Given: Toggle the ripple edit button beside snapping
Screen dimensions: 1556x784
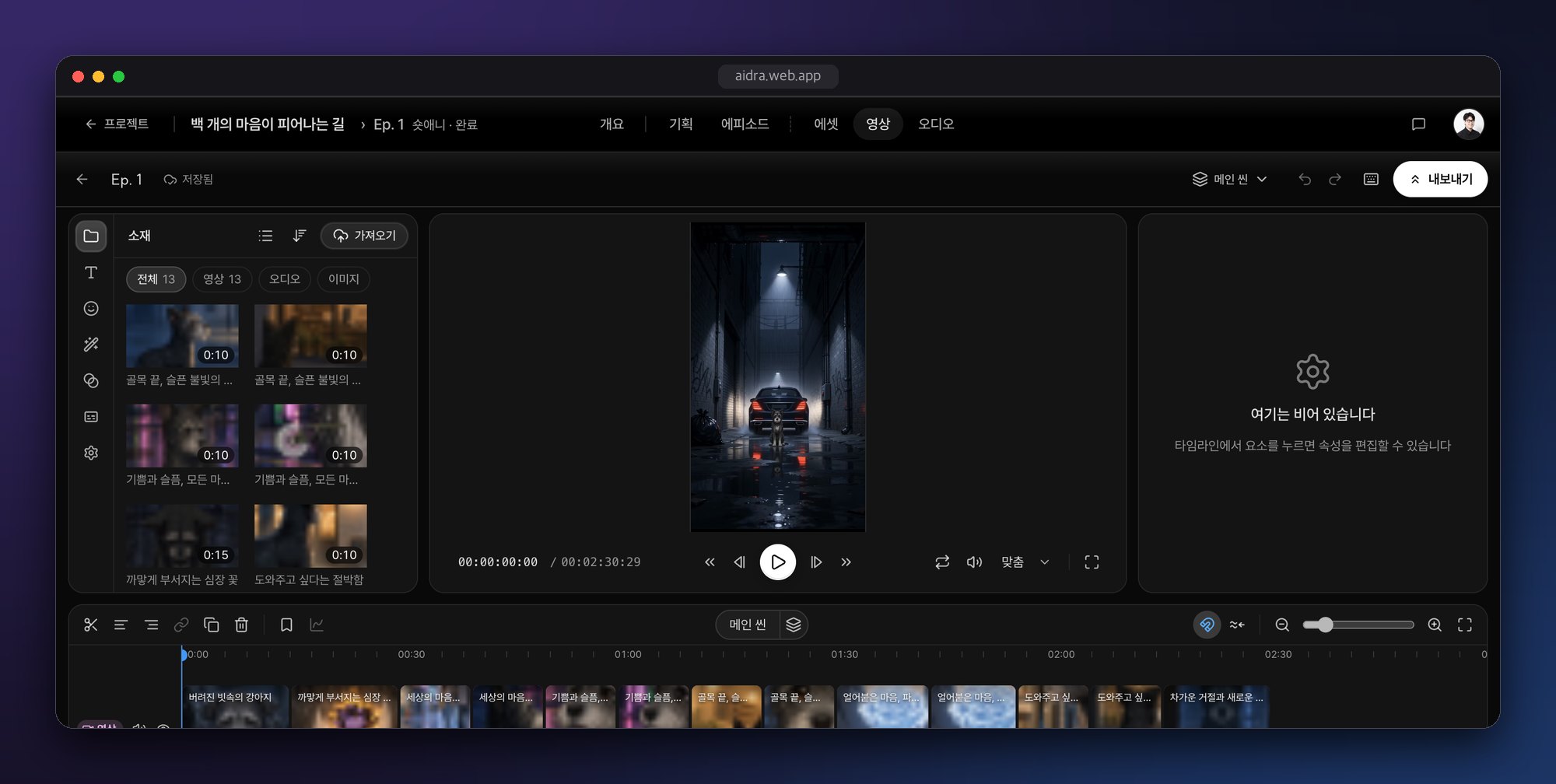Looking at the screenshot, I should point(1237,625).
